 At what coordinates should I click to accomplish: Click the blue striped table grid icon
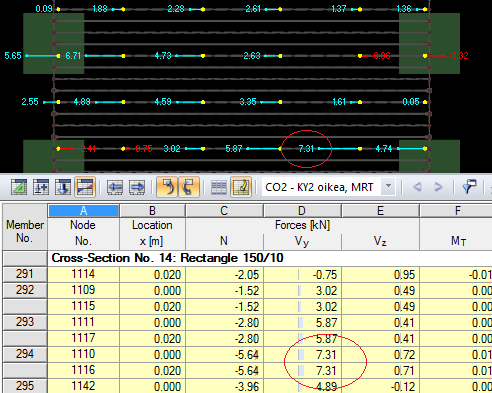coord(219,187)
